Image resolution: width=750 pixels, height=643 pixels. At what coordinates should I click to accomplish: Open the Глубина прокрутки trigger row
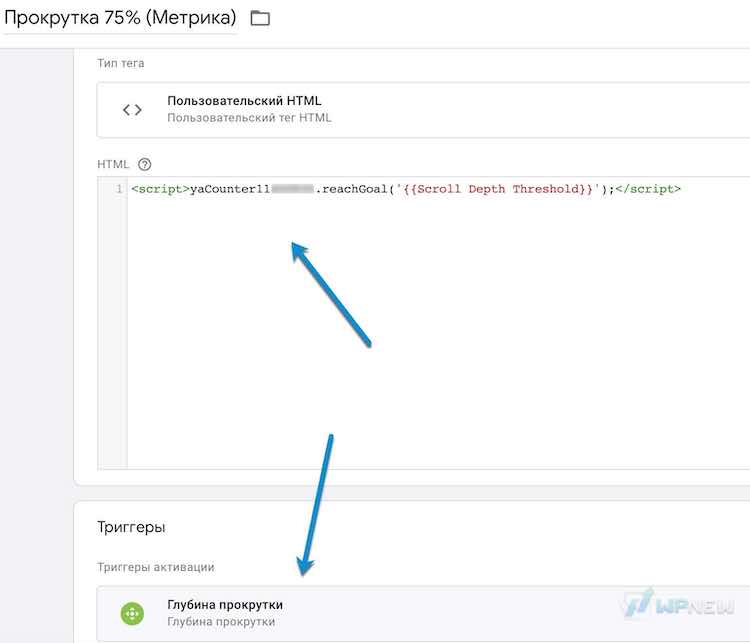coord(423,613)
